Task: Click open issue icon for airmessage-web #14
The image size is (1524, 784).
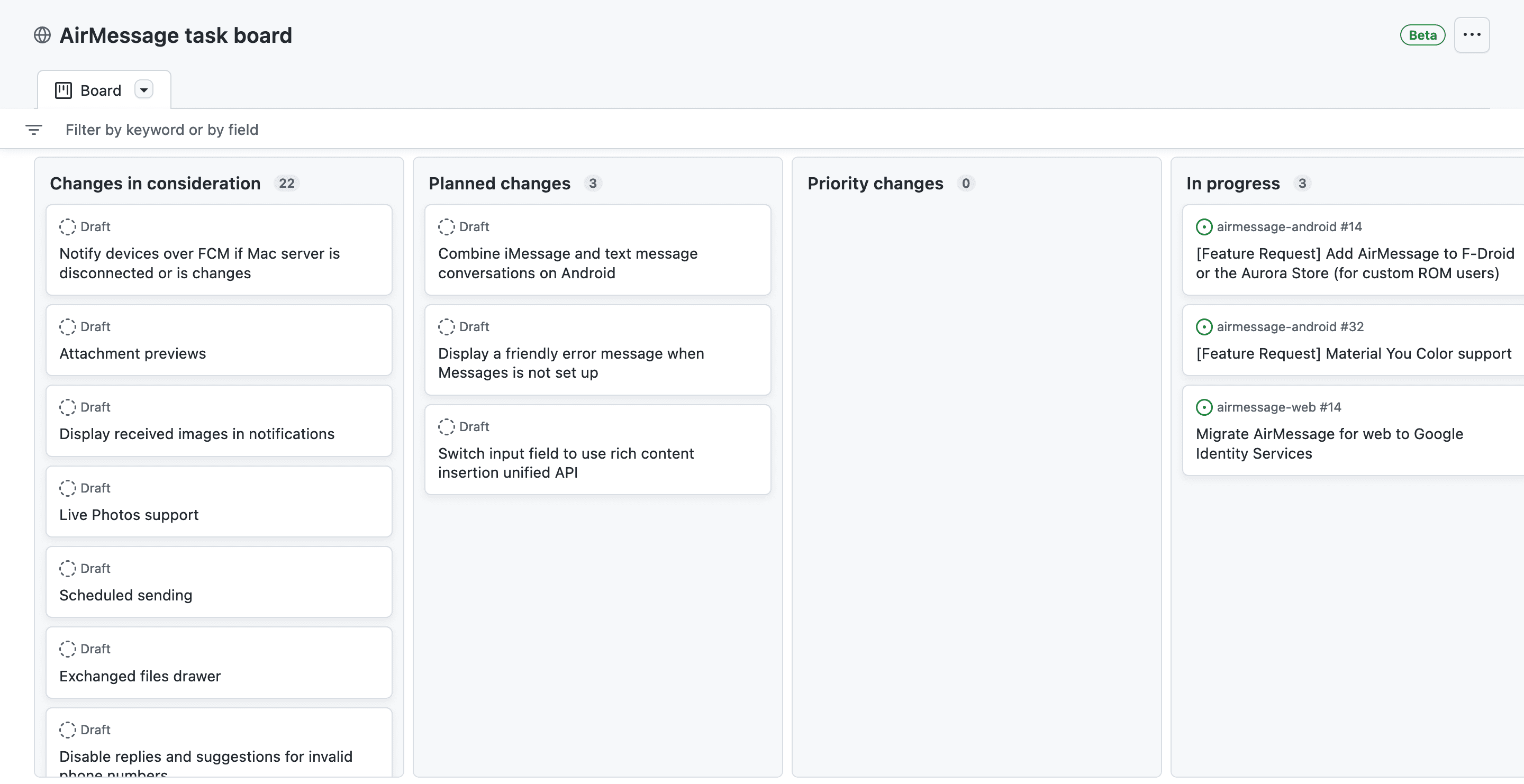Action: click(x=1204, y=407)
